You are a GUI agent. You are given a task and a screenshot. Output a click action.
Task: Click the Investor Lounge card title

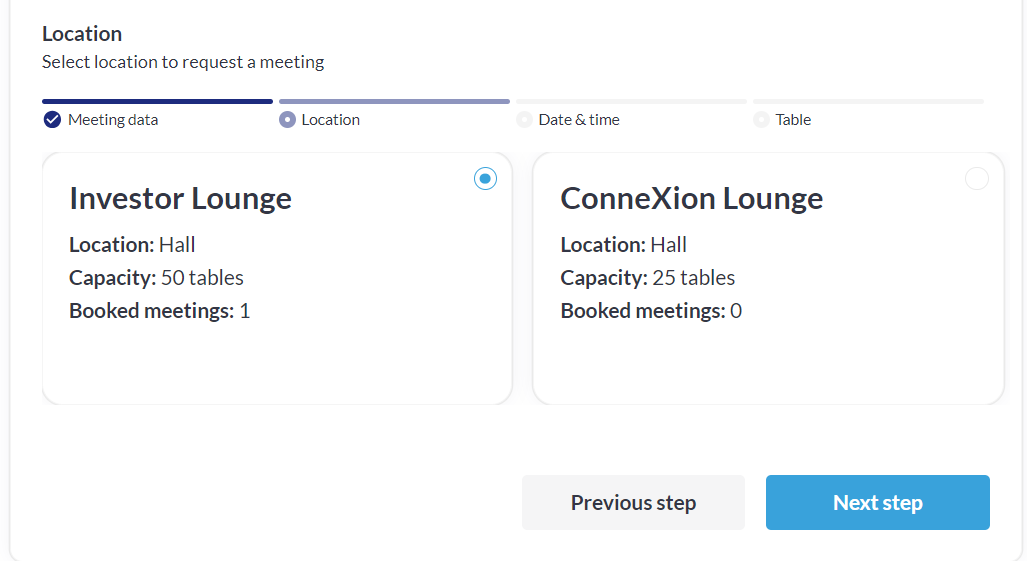tap(180, 198)
